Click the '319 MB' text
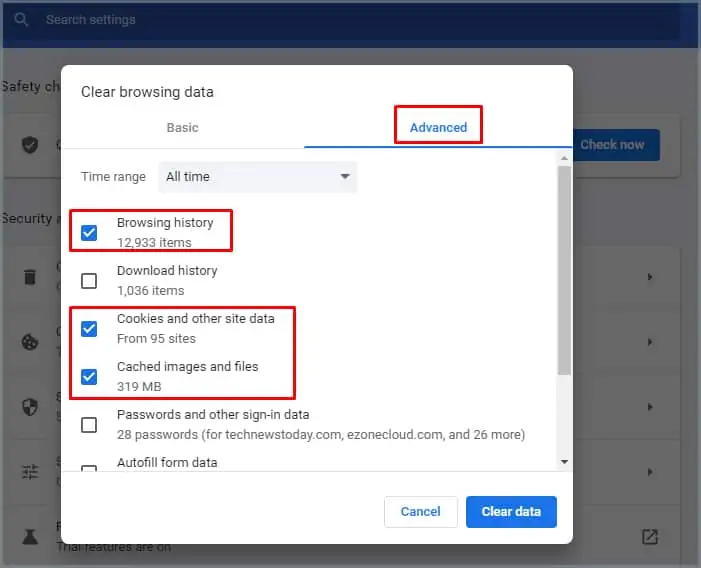 [139, 386]
